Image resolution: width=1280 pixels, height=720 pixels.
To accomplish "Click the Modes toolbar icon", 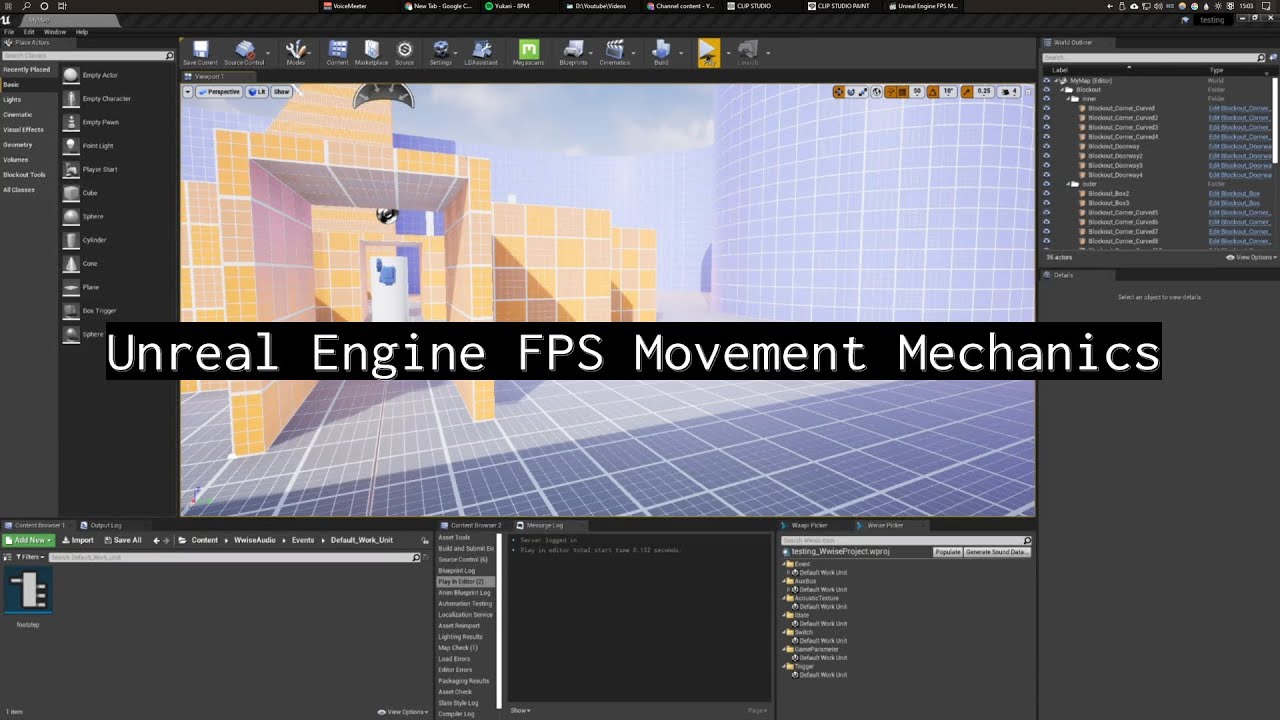I will point(296,52).
